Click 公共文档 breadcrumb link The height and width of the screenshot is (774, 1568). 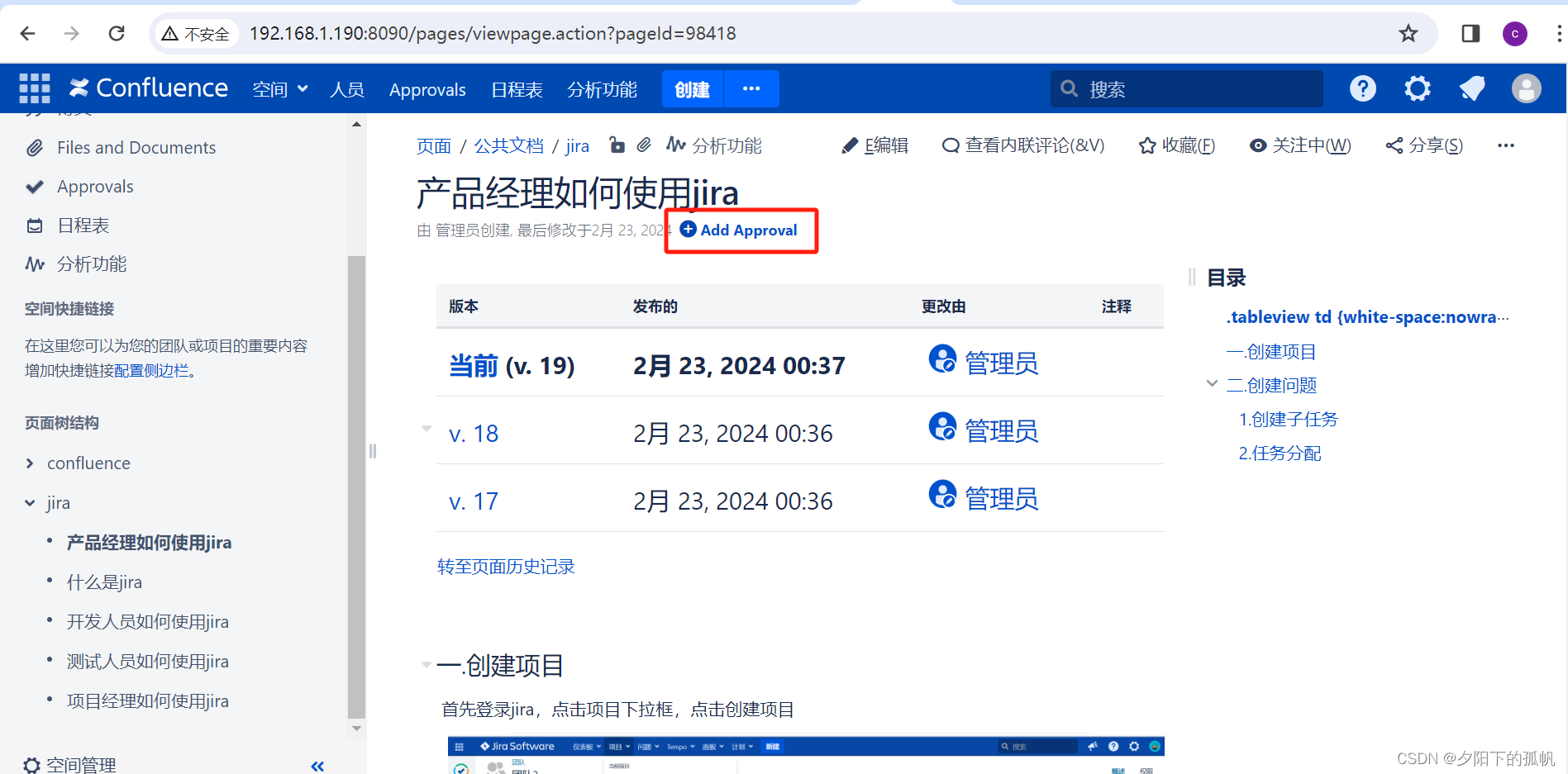click(508, 146)
